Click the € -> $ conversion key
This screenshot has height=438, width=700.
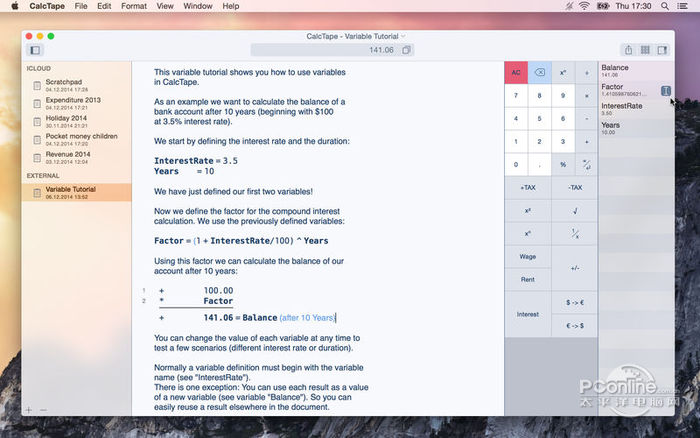(x=575, y=326)
